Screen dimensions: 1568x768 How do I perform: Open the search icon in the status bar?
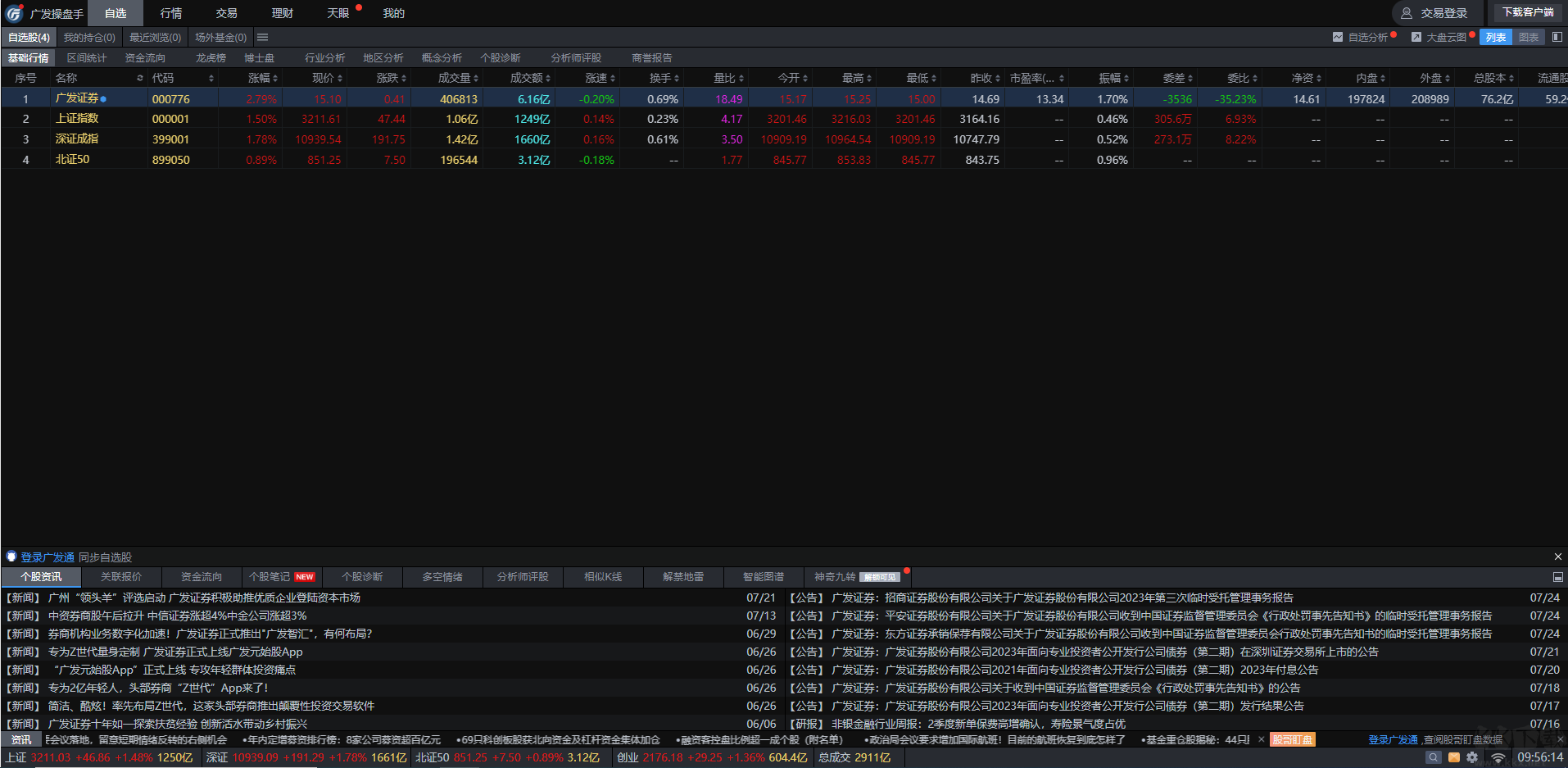tap(1433, 757)
